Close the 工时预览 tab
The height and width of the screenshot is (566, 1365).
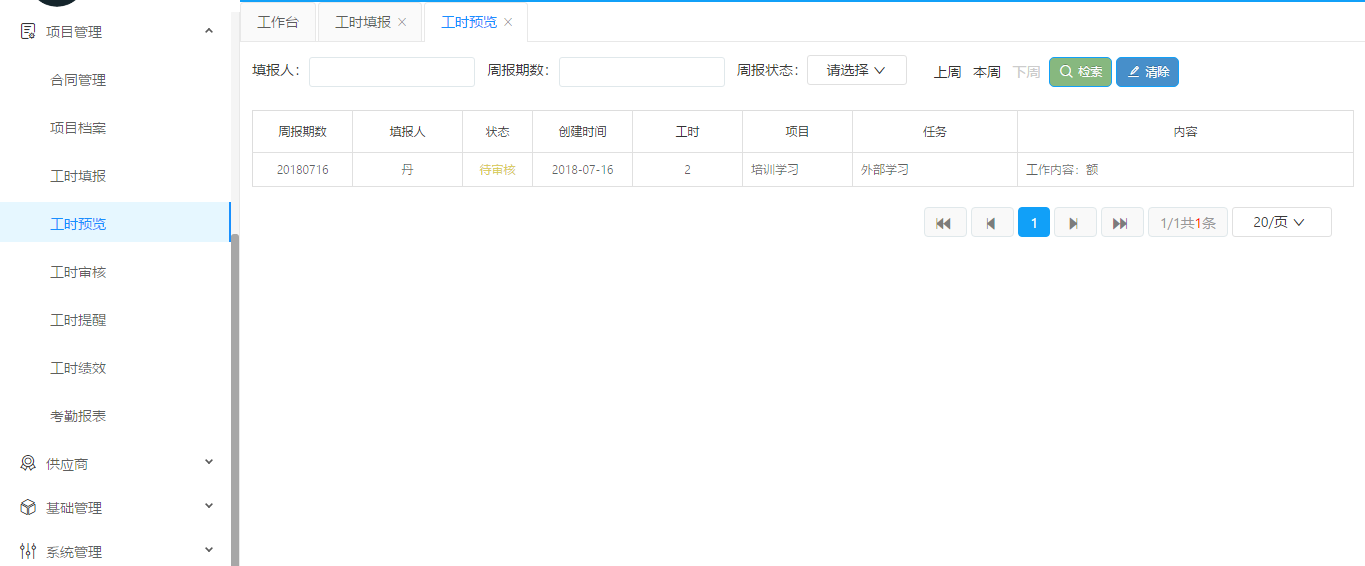(x=508, y=22)
